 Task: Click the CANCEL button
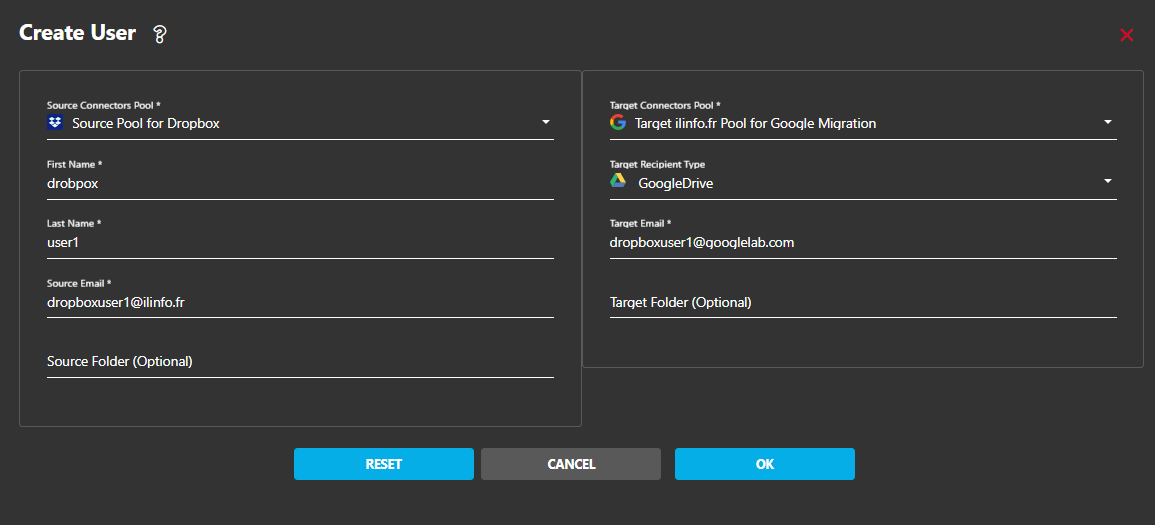[x=571, y=464]
